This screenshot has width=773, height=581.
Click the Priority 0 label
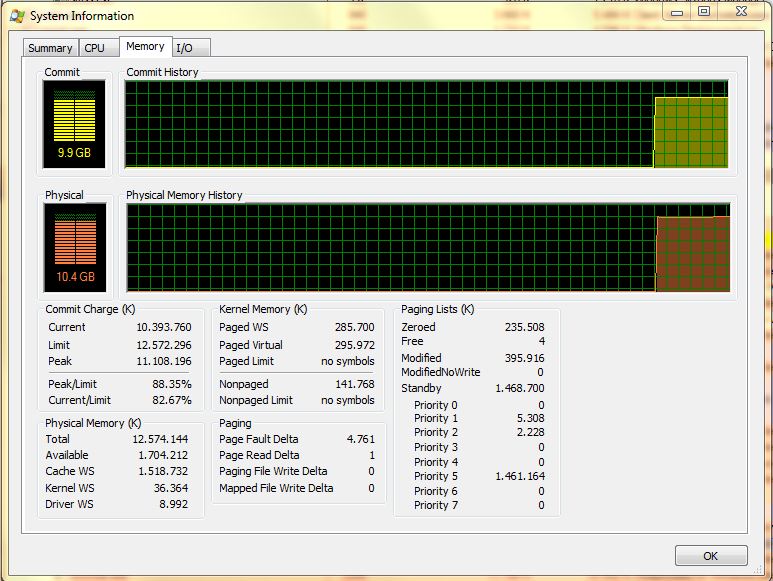tap(436, 405)
